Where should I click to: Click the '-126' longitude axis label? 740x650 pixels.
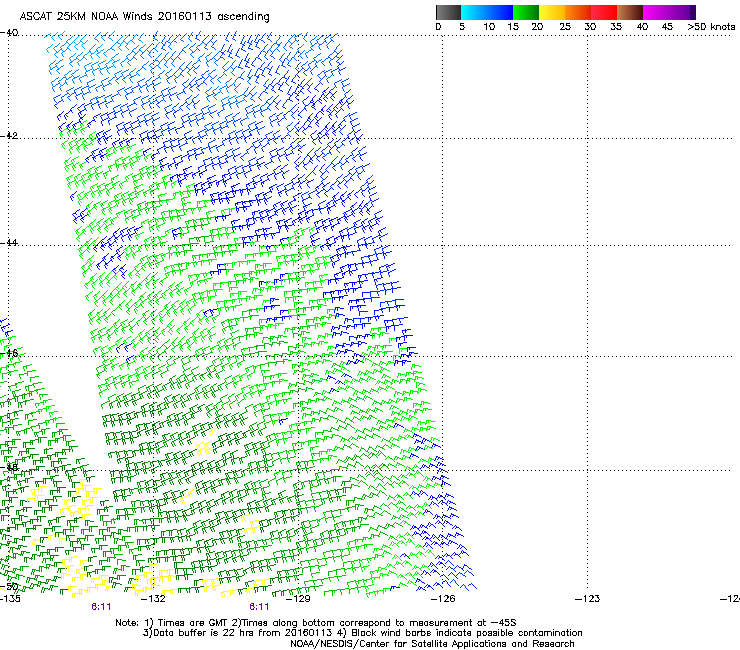pos(443,599)
